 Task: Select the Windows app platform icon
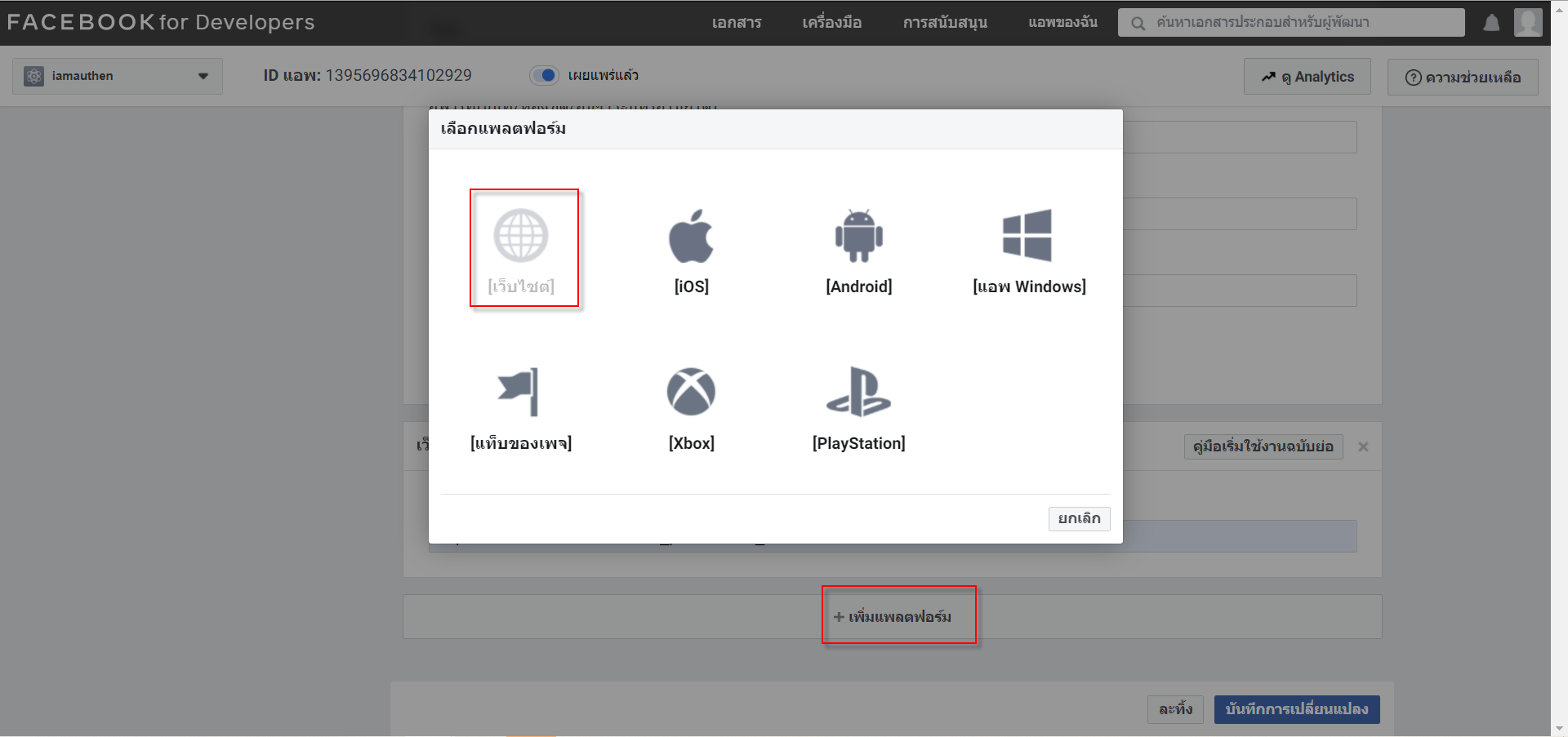point(1027,236)
